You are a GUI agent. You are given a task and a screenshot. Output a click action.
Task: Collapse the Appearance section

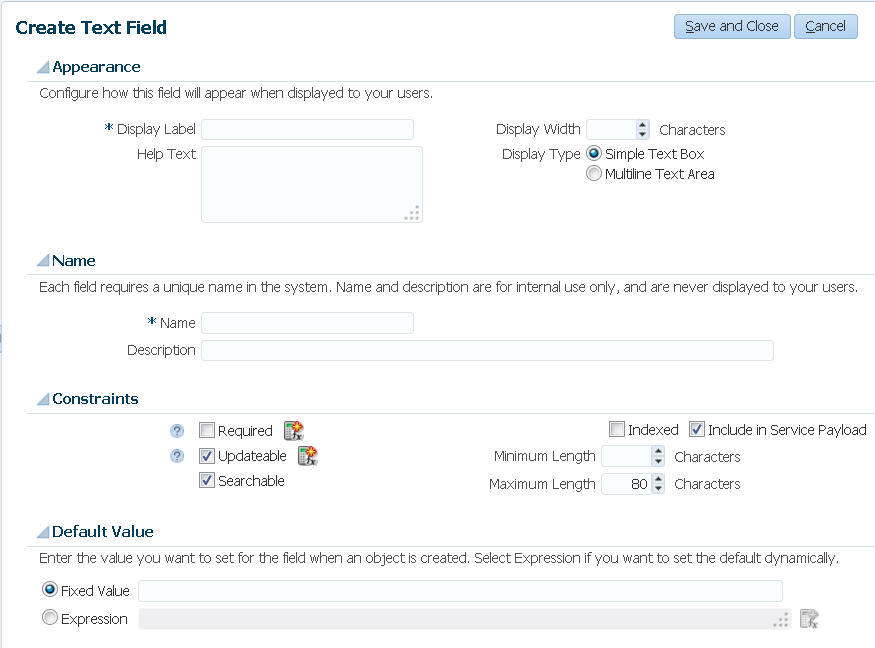click(x=43, y=68)
